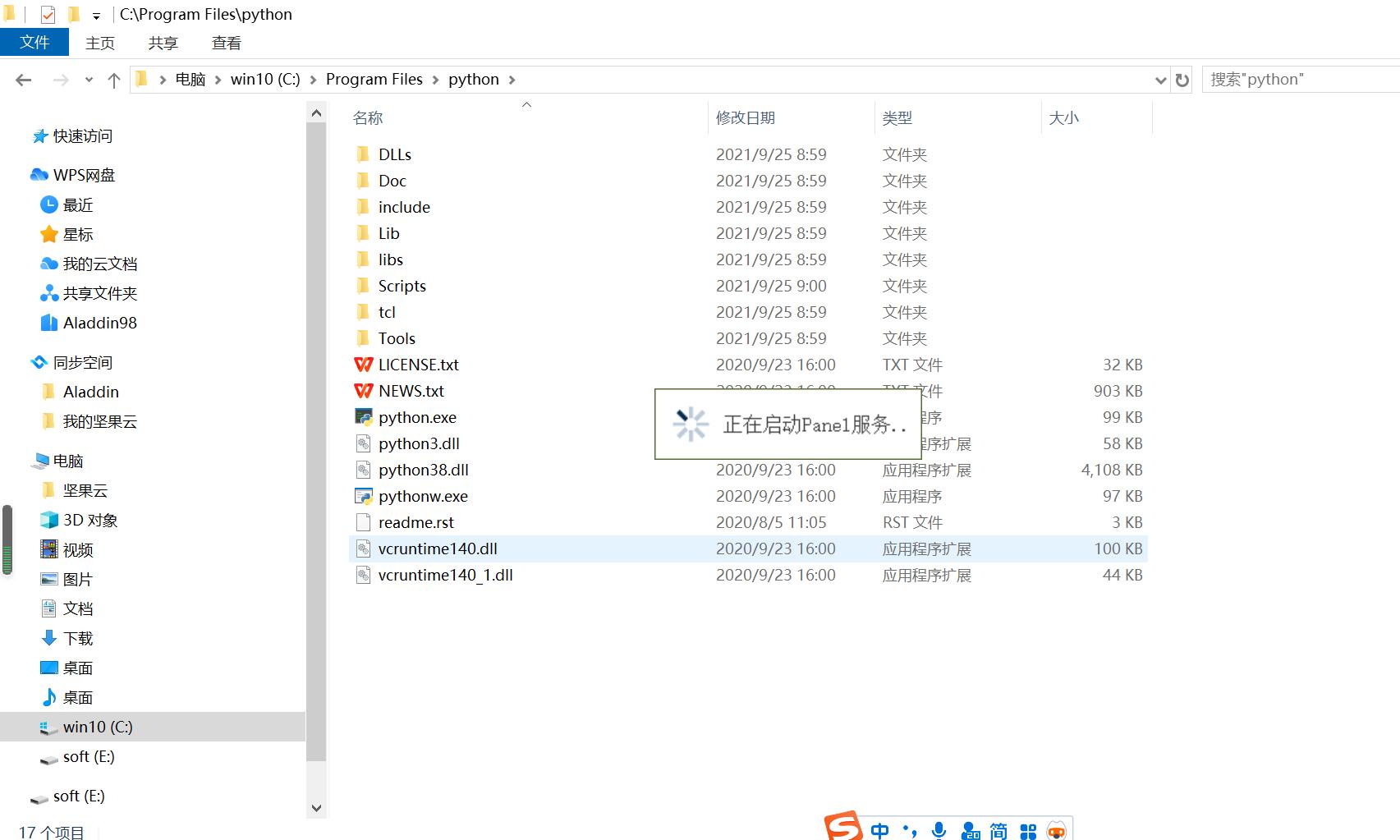1400x840 pixels.
Task: Click the win10 (C:) breadcrumb segment
Action: 265,79
